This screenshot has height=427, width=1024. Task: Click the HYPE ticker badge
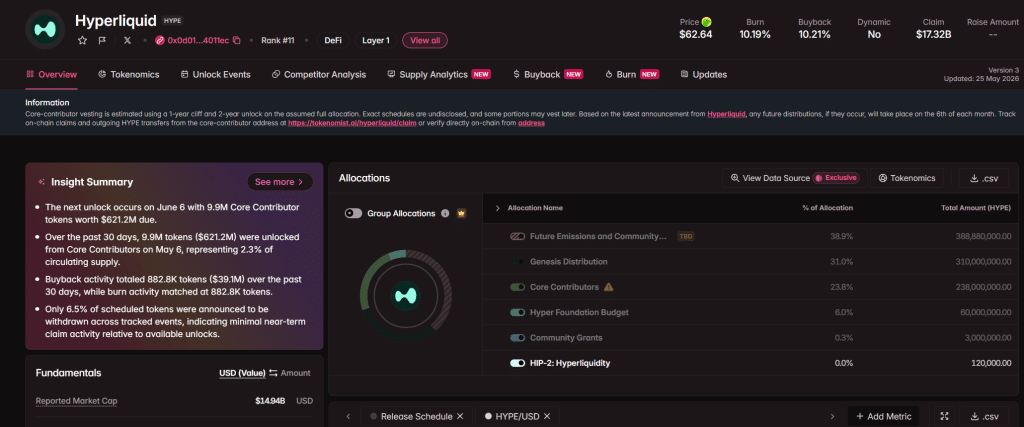[x=173, y=21]
